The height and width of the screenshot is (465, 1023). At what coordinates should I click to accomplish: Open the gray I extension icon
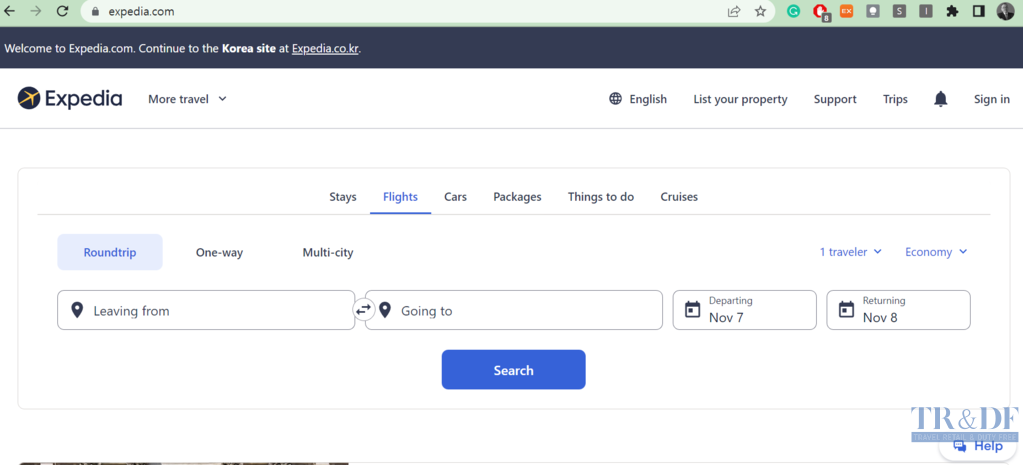[926, 11]
